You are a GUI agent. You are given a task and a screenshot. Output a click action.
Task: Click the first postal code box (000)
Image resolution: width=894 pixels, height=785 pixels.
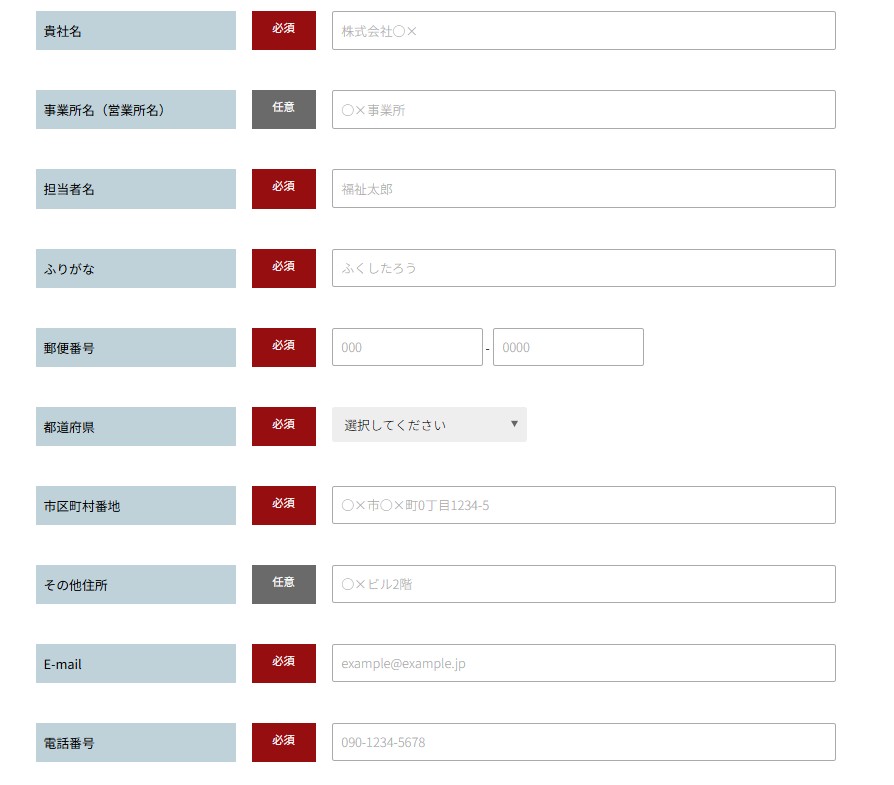(407, 347)
